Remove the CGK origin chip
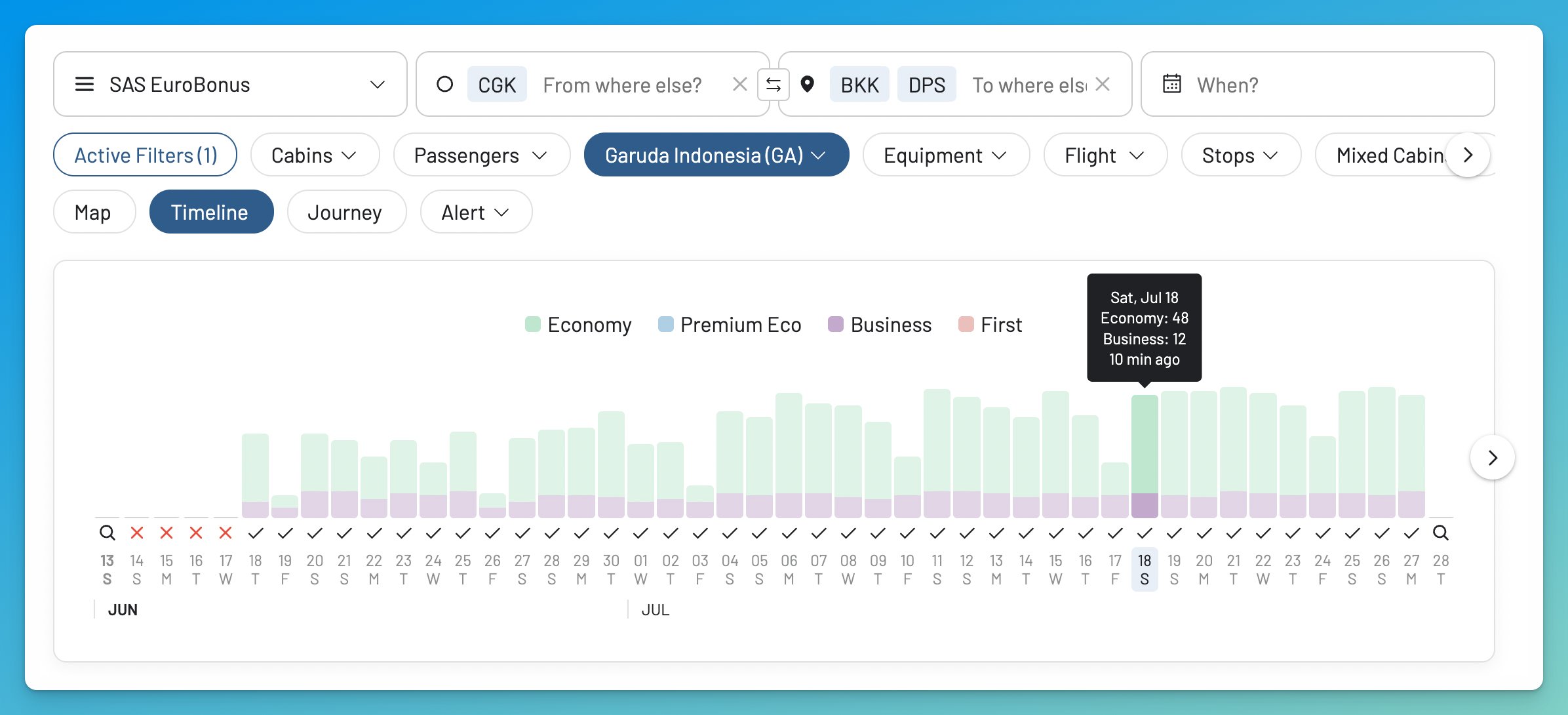Screen dimensions: 1568x715 pyautogui.click(x=497, y=85)
